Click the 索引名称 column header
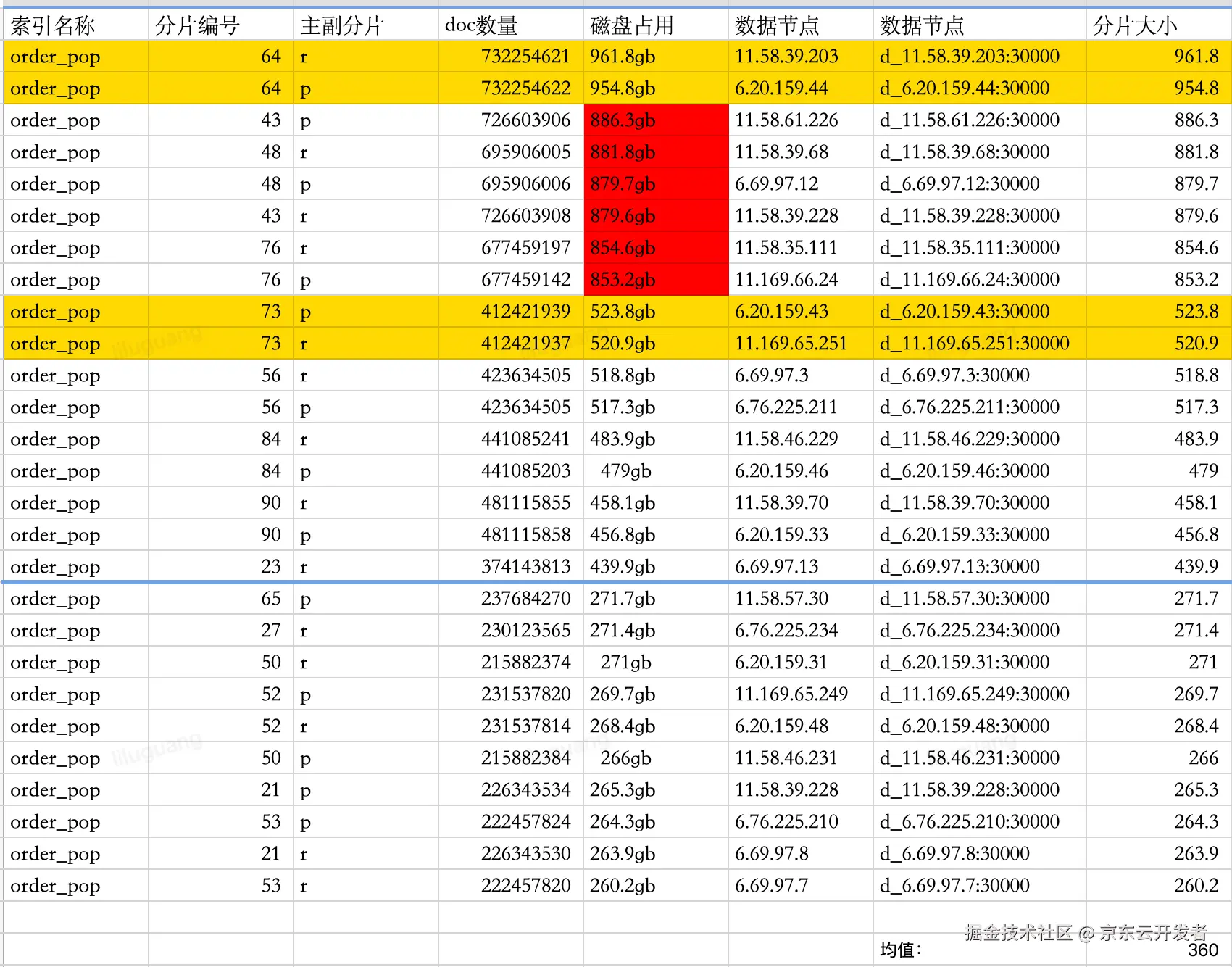The height and width of the screenshot is (967, 1232). 76,25
